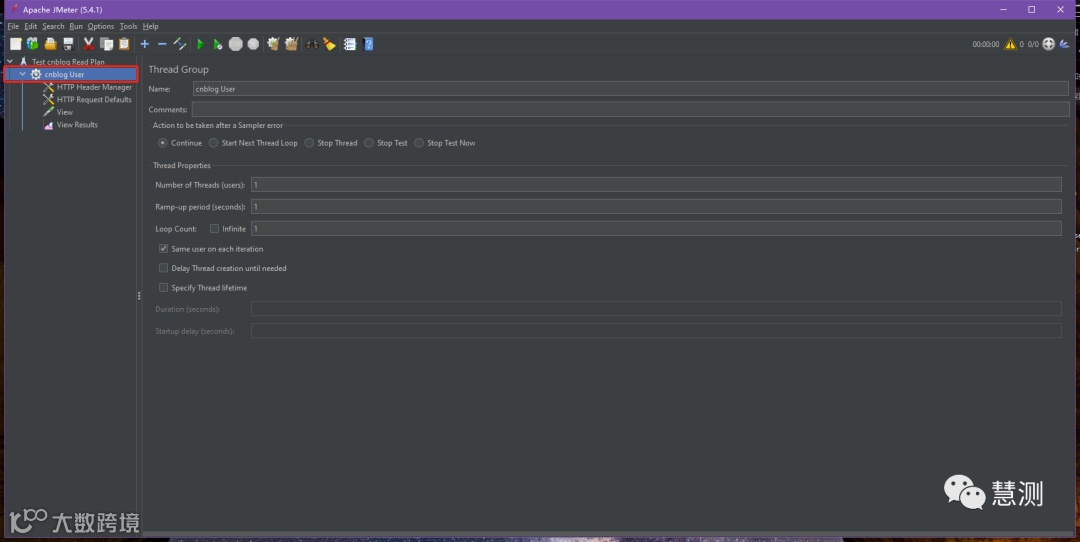This screenshot has width=1080, height=542.
Task: Select HTTP Request Defaults in tree
Action: pos(94,100)
